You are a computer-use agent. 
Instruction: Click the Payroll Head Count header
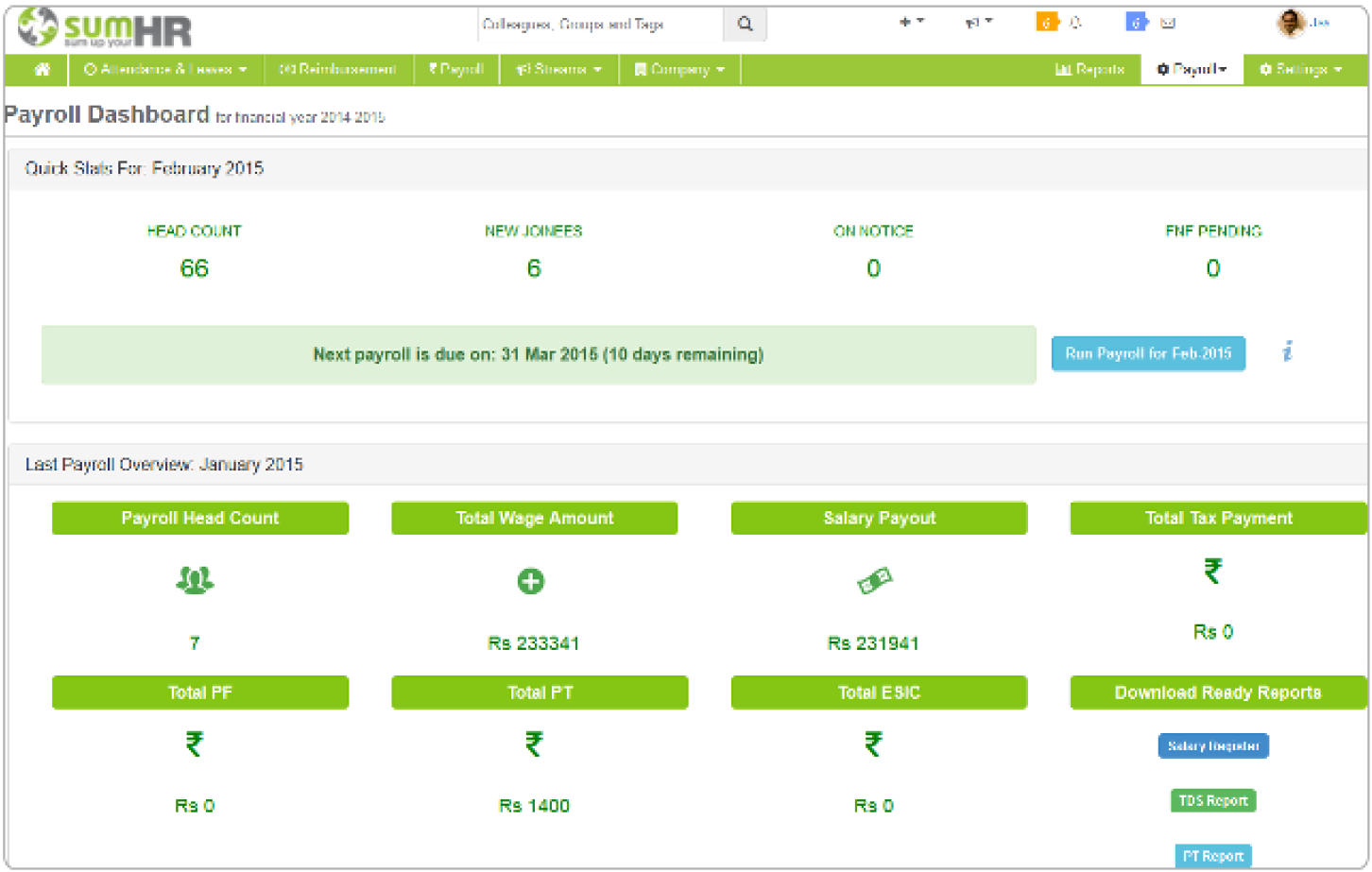point(200,518)
